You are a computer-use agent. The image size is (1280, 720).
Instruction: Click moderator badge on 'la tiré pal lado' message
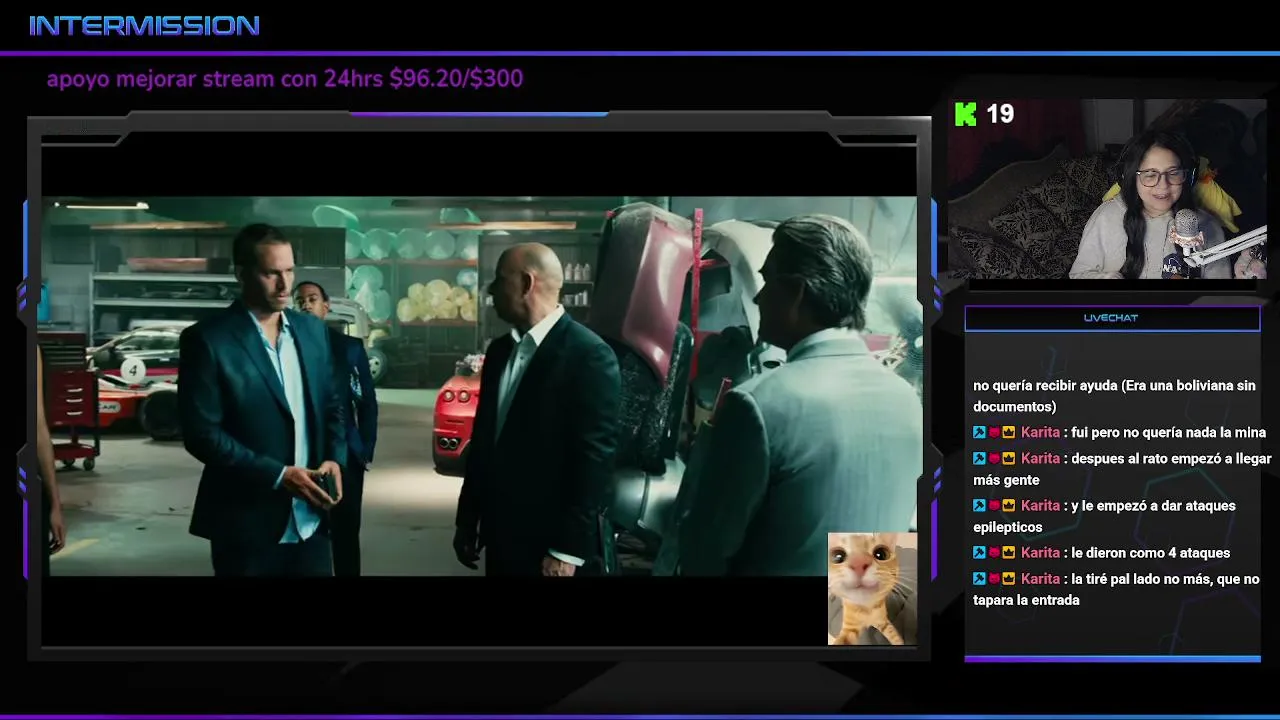(x=979, y=579)
